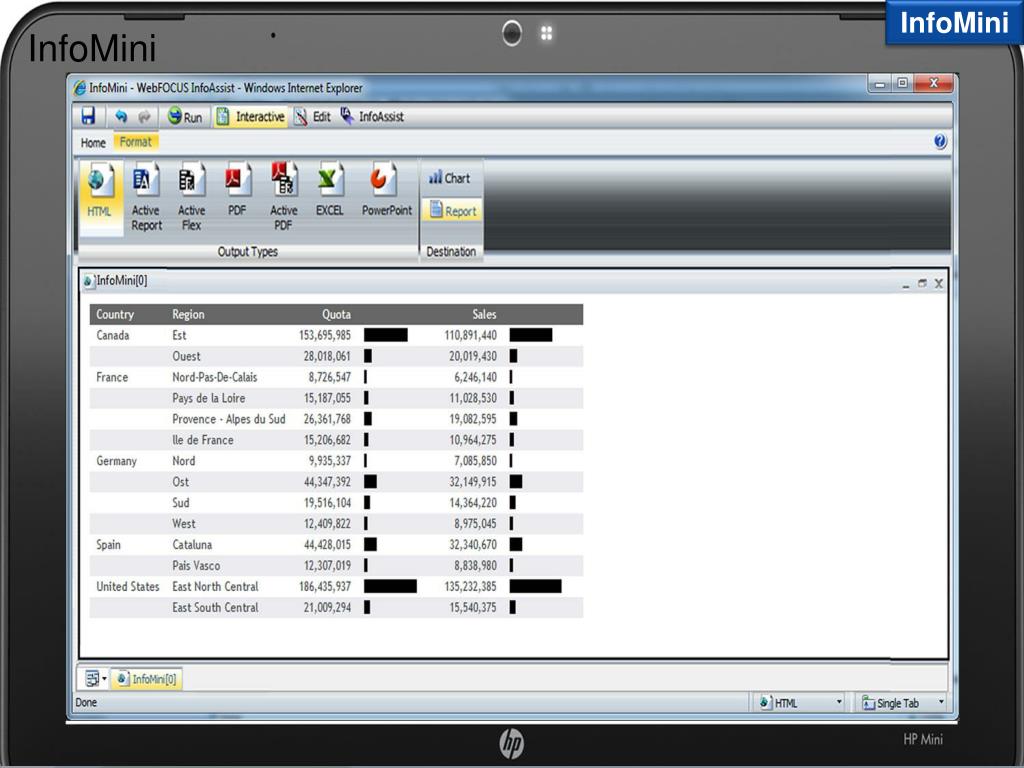Select the Format ribbon tab
The height and width of the screenshot is (768, 1024).
[136, 142]
